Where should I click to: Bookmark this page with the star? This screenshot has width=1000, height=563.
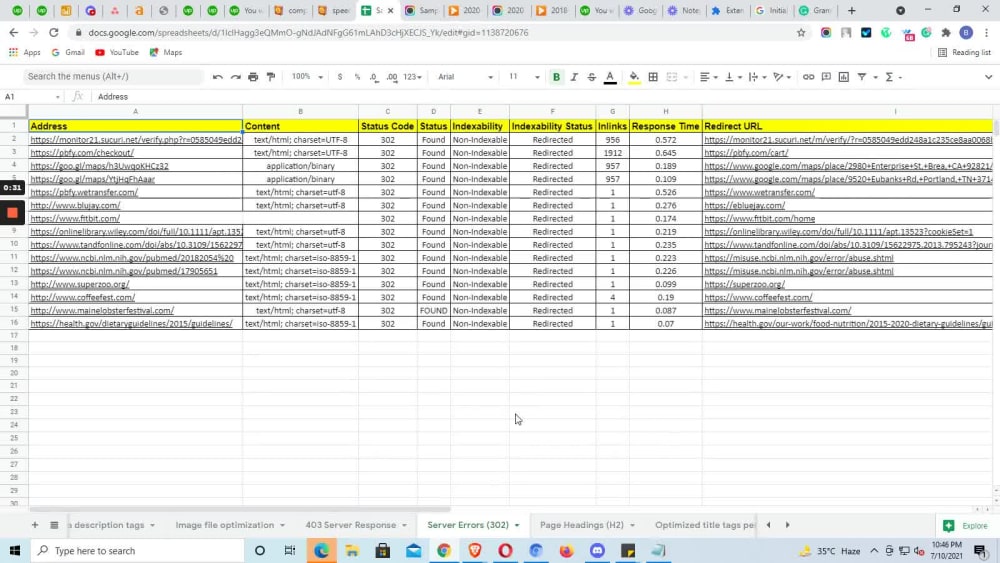coord(801,33)
